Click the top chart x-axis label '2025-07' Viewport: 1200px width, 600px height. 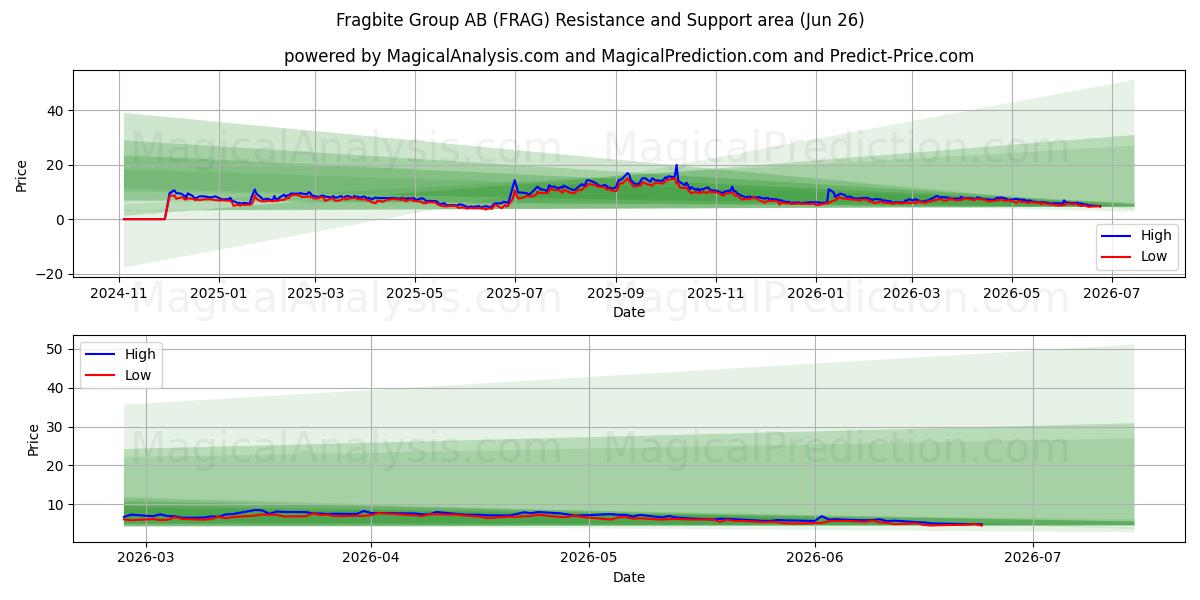(515, 293)
